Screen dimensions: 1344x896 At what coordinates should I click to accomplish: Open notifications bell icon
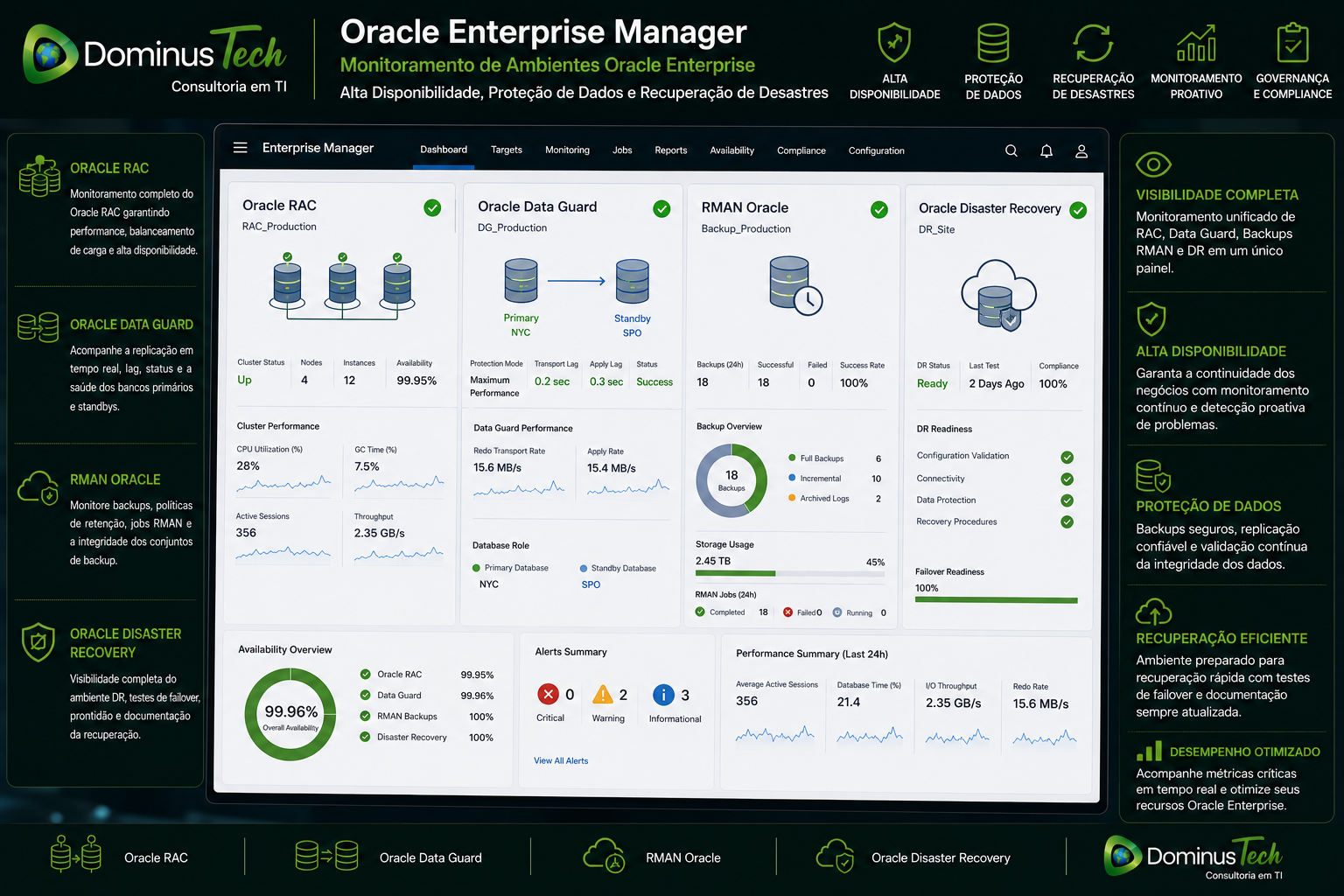[x=1046, y=150]
